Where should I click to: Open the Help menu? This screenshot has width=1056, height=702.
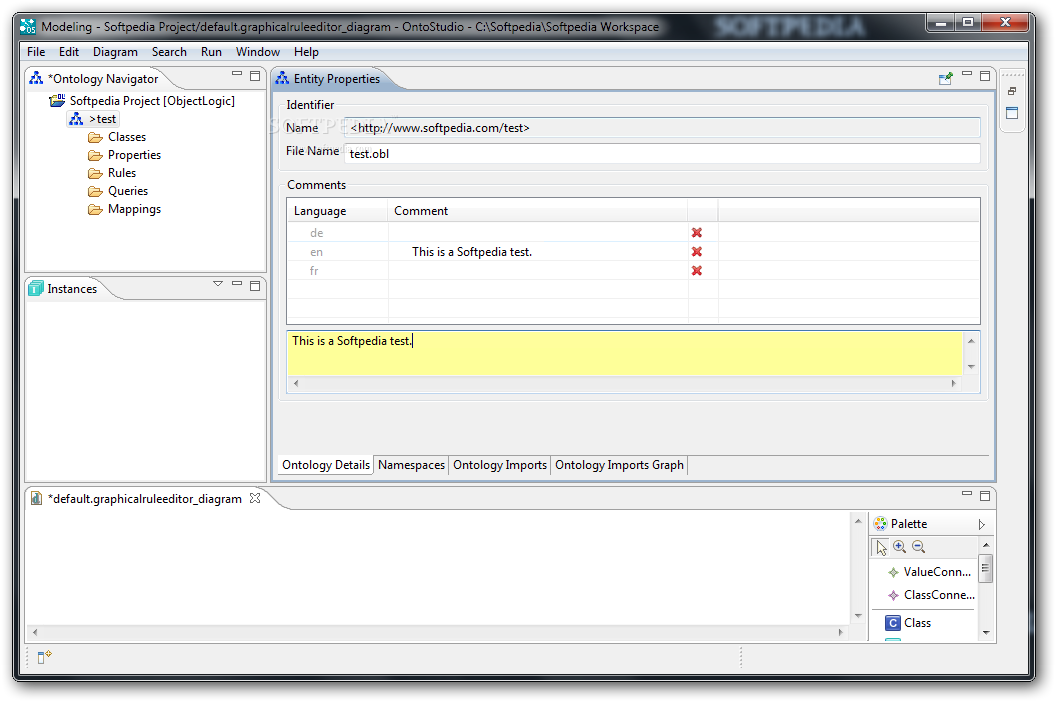click(x=306, y=52)
